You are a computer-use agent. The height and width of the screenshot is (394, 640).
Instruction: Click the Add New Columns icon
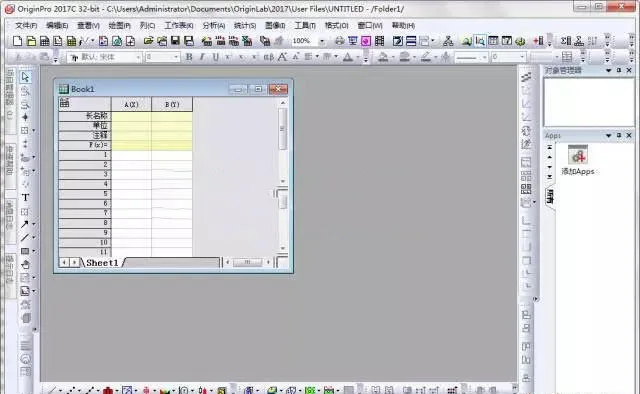(539, 41)
